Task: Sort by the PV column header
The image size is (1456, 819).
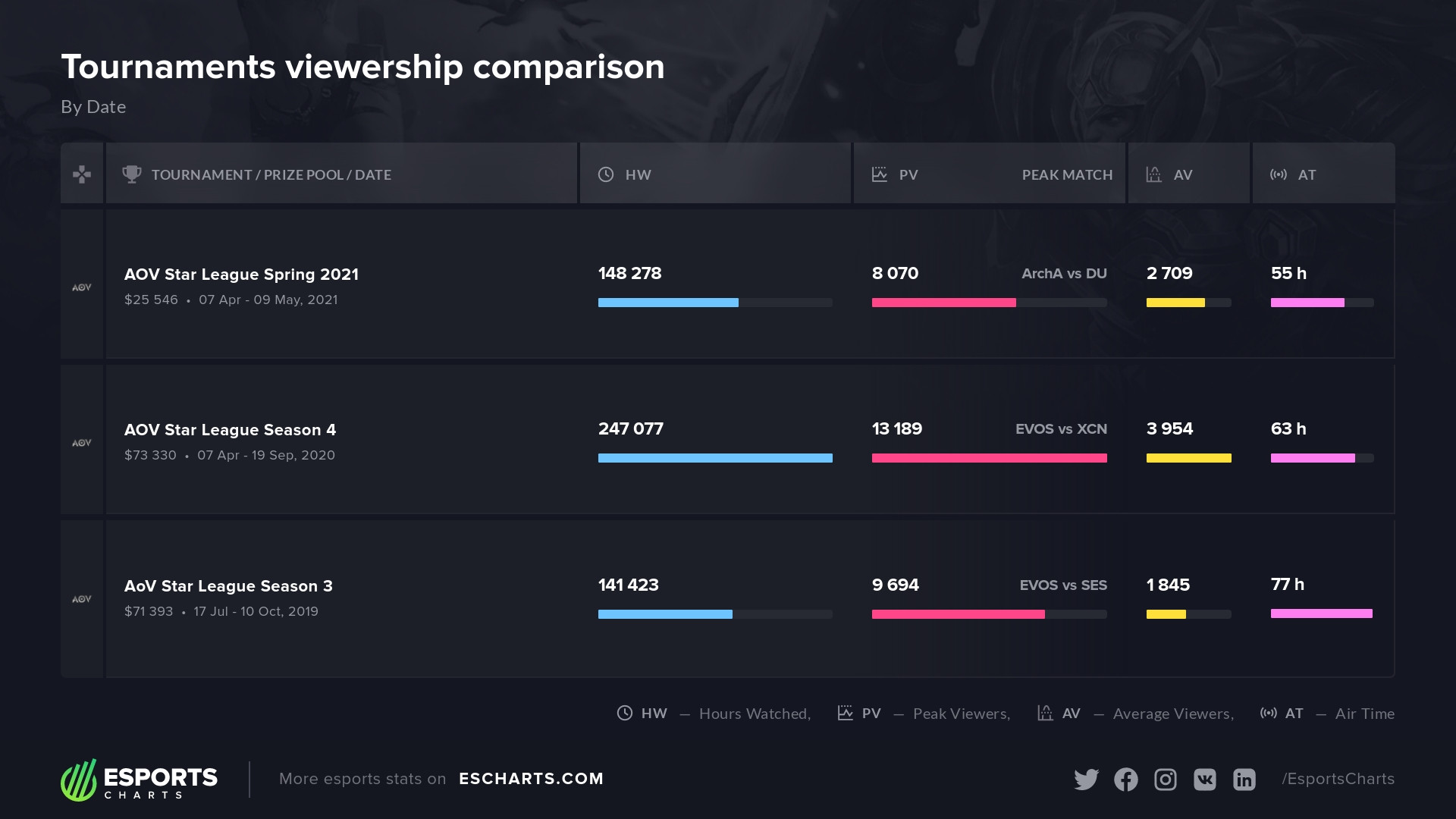Action: (908, 174)
